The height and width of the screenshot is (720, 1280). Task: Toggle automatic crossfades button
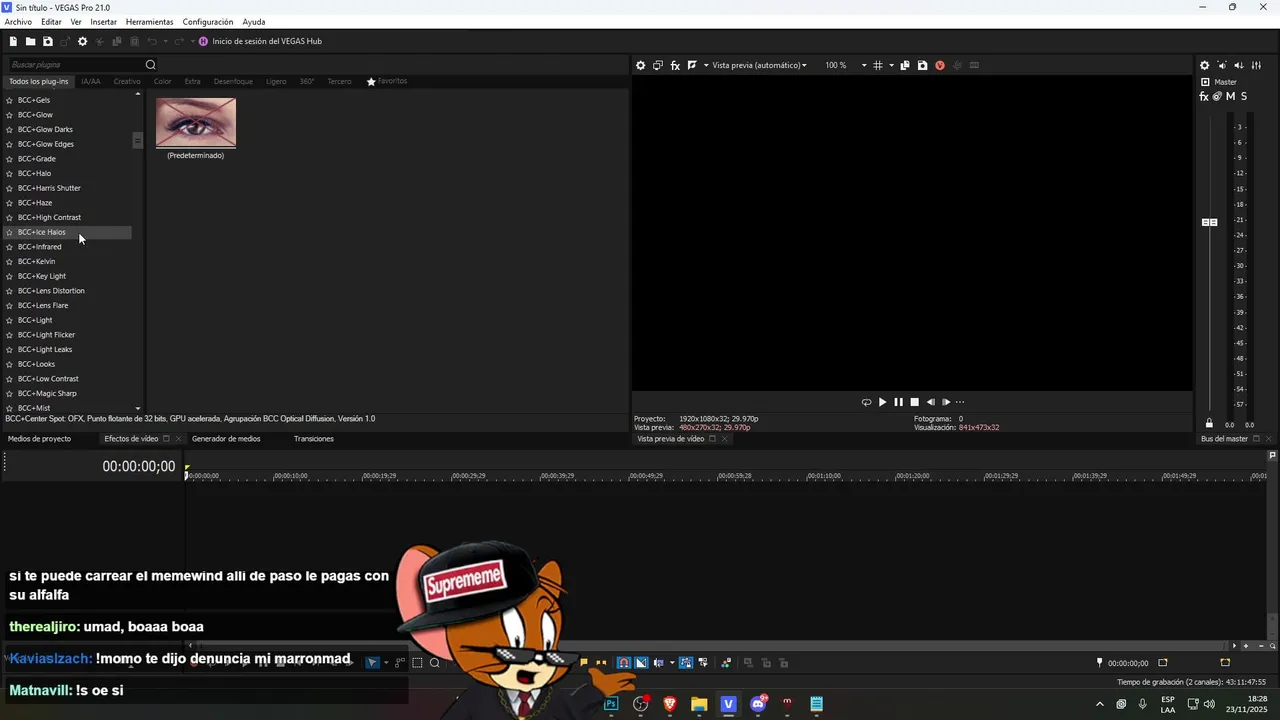641,662
